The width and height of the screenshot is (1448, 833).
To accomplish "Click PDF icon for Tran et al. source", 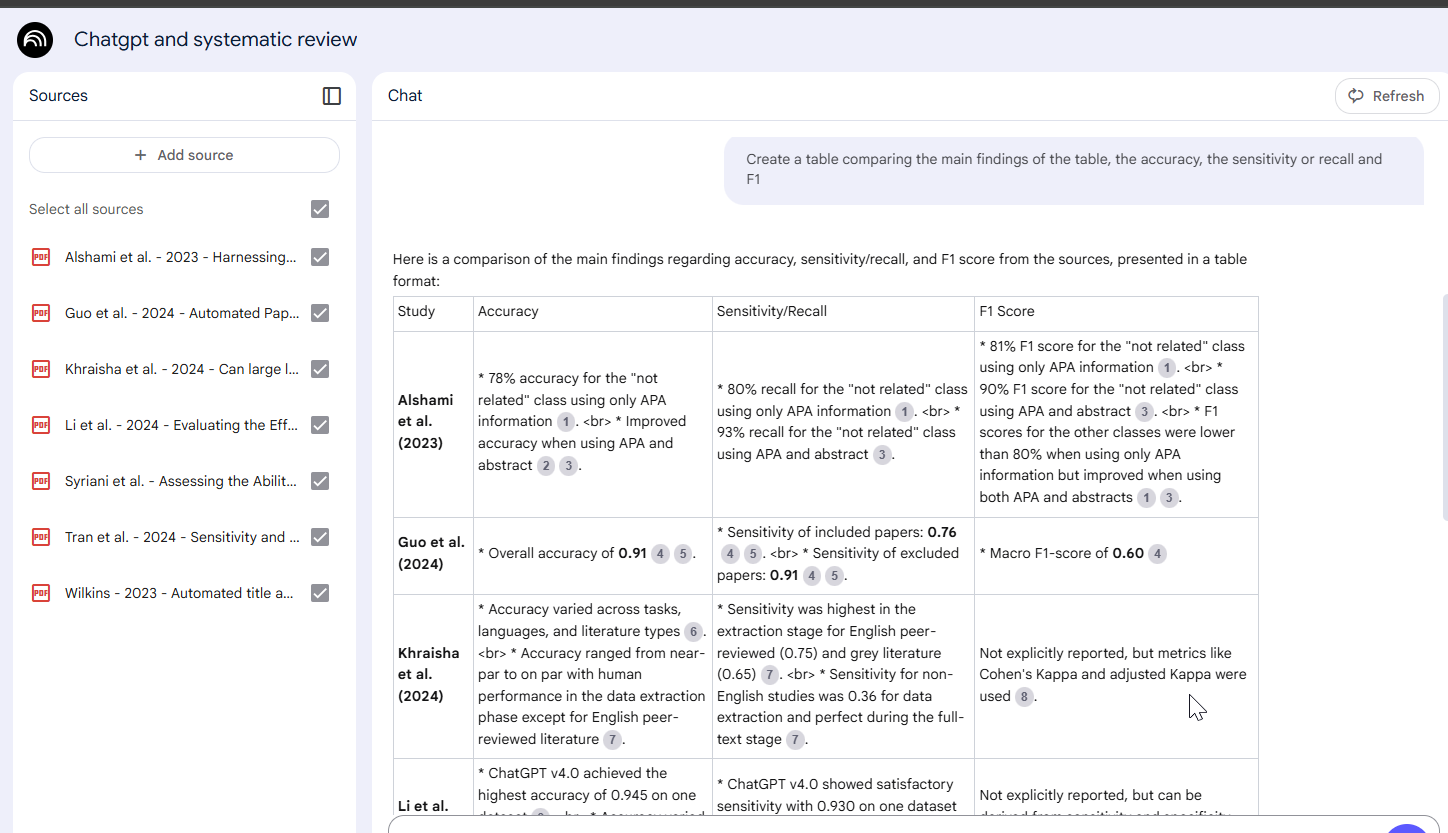I will point(41,537).
